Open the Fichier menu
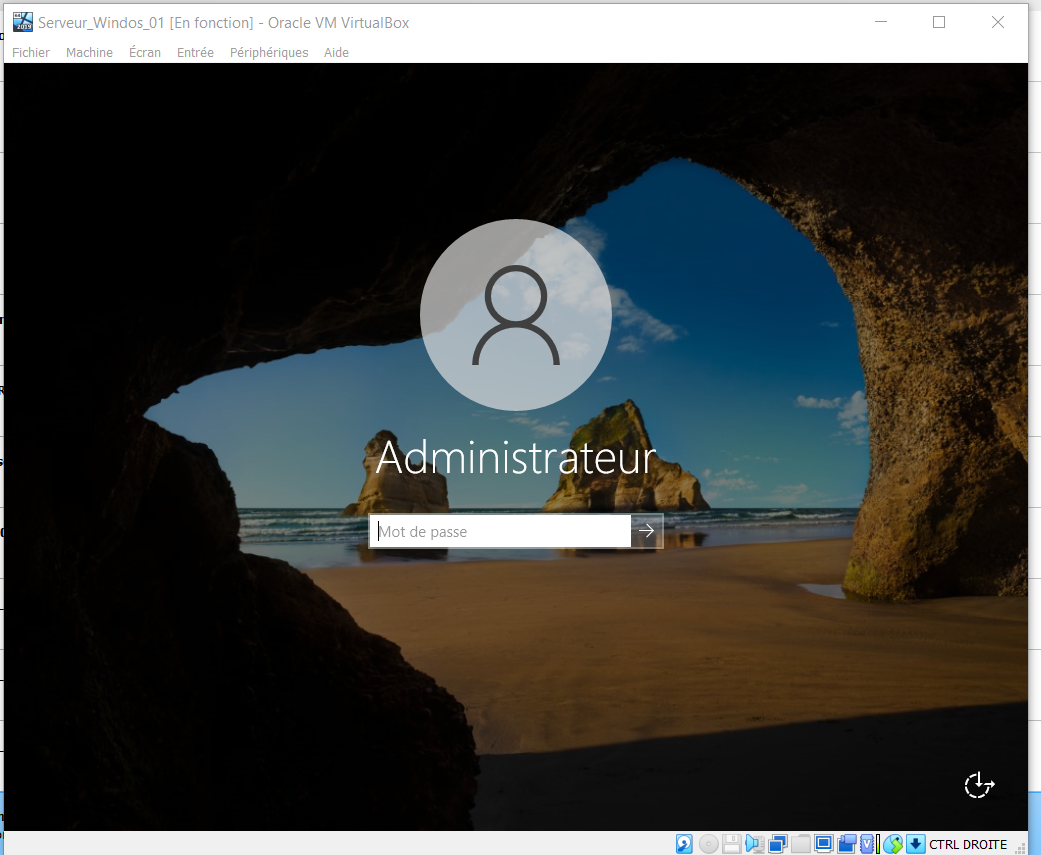Screen dimensions: 1041x855 pos(31,52)
